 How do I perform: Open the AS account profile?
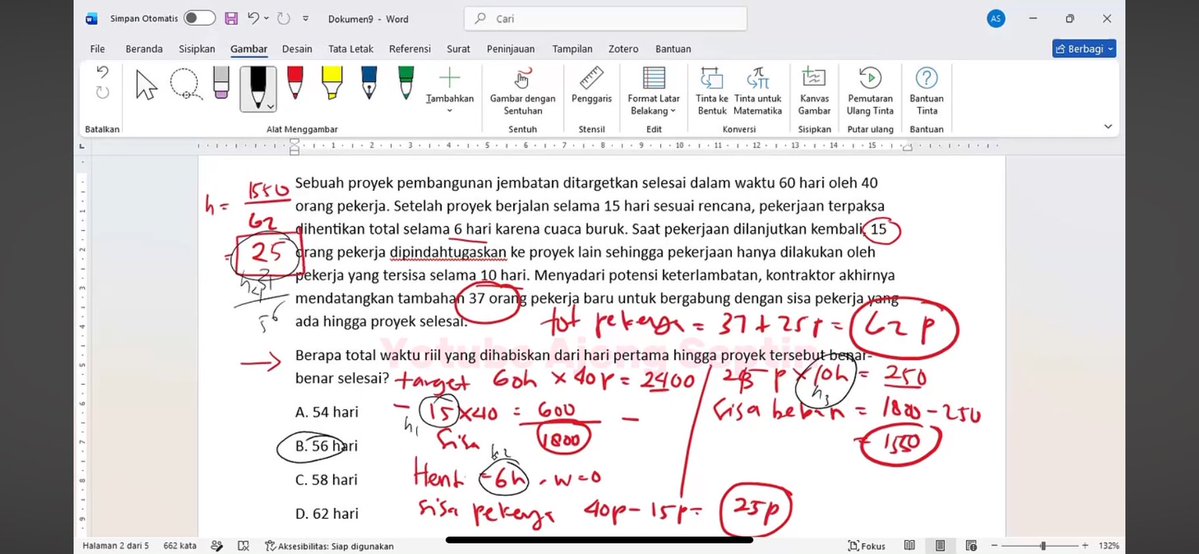tap(996, 18)
